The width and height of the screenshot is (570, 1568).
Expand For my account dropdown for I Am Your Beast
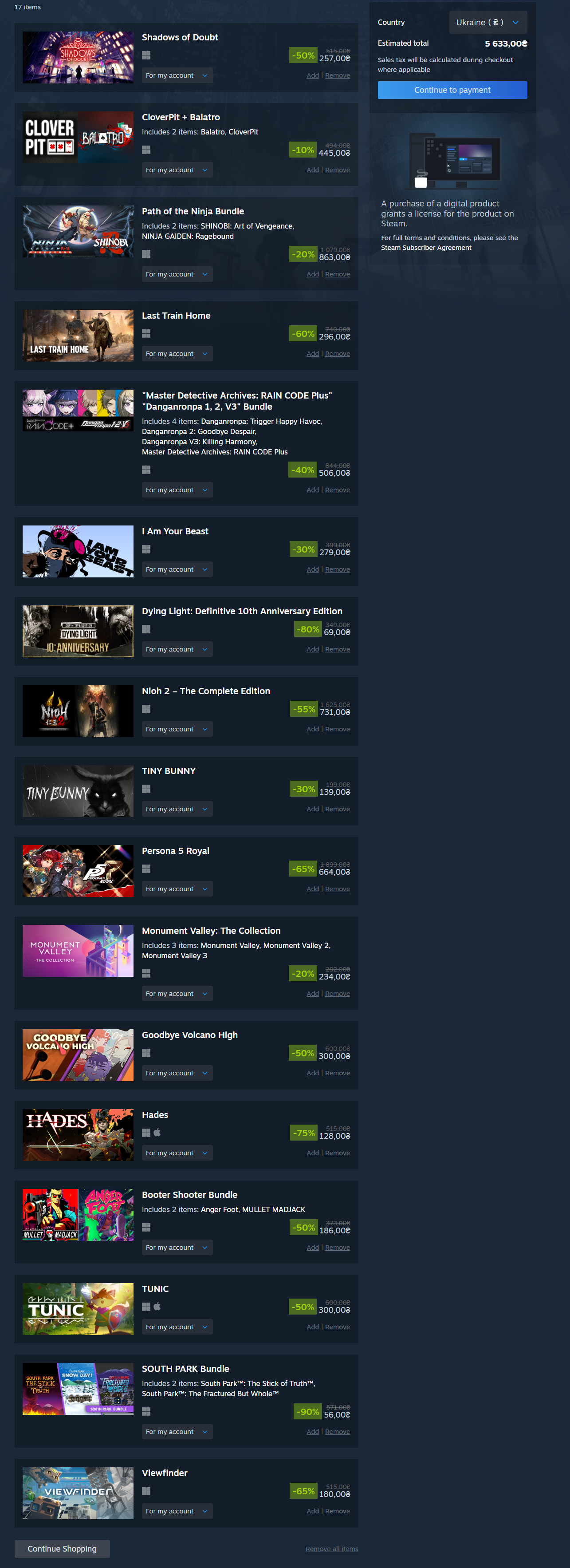177,570
